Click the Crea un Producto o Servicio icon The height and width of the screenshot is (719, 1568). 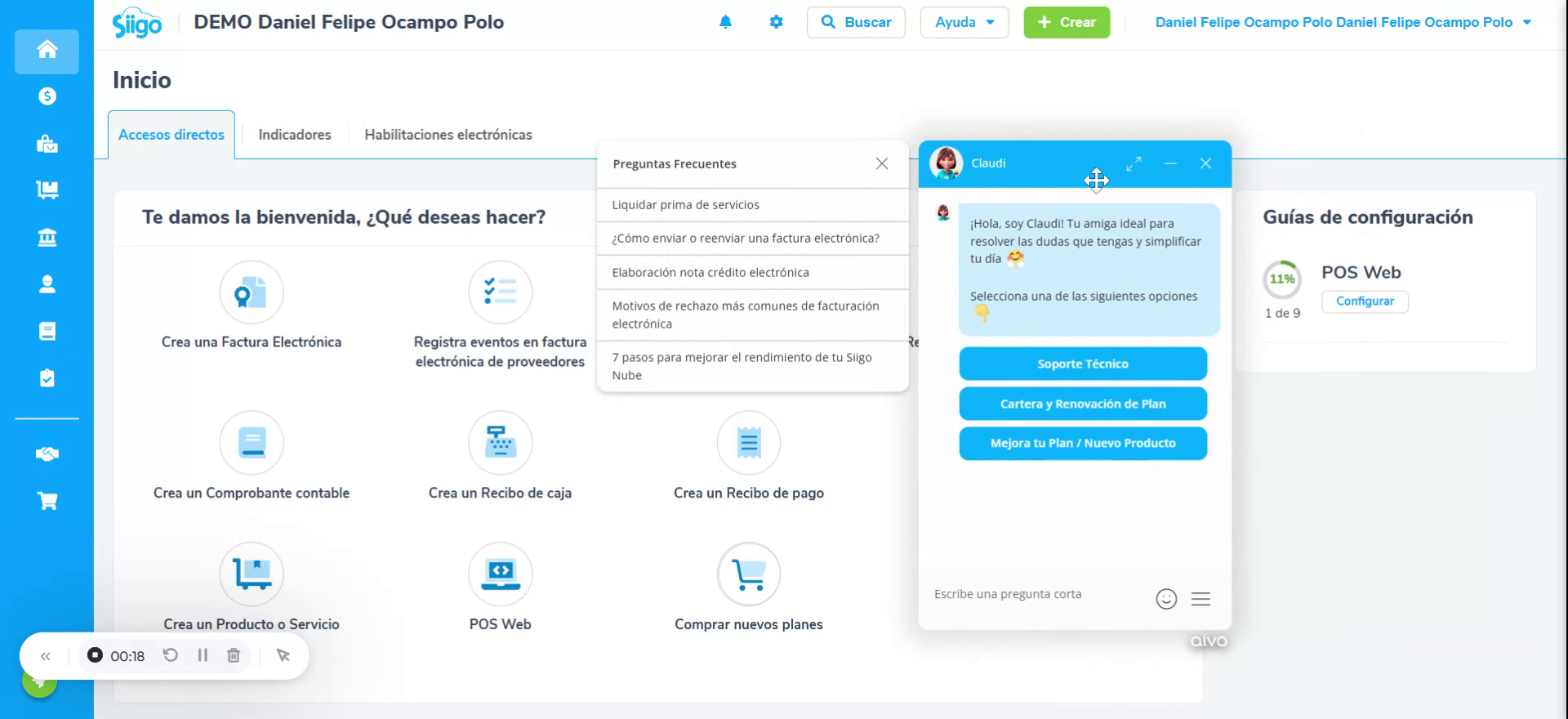[x=251, y=574]
